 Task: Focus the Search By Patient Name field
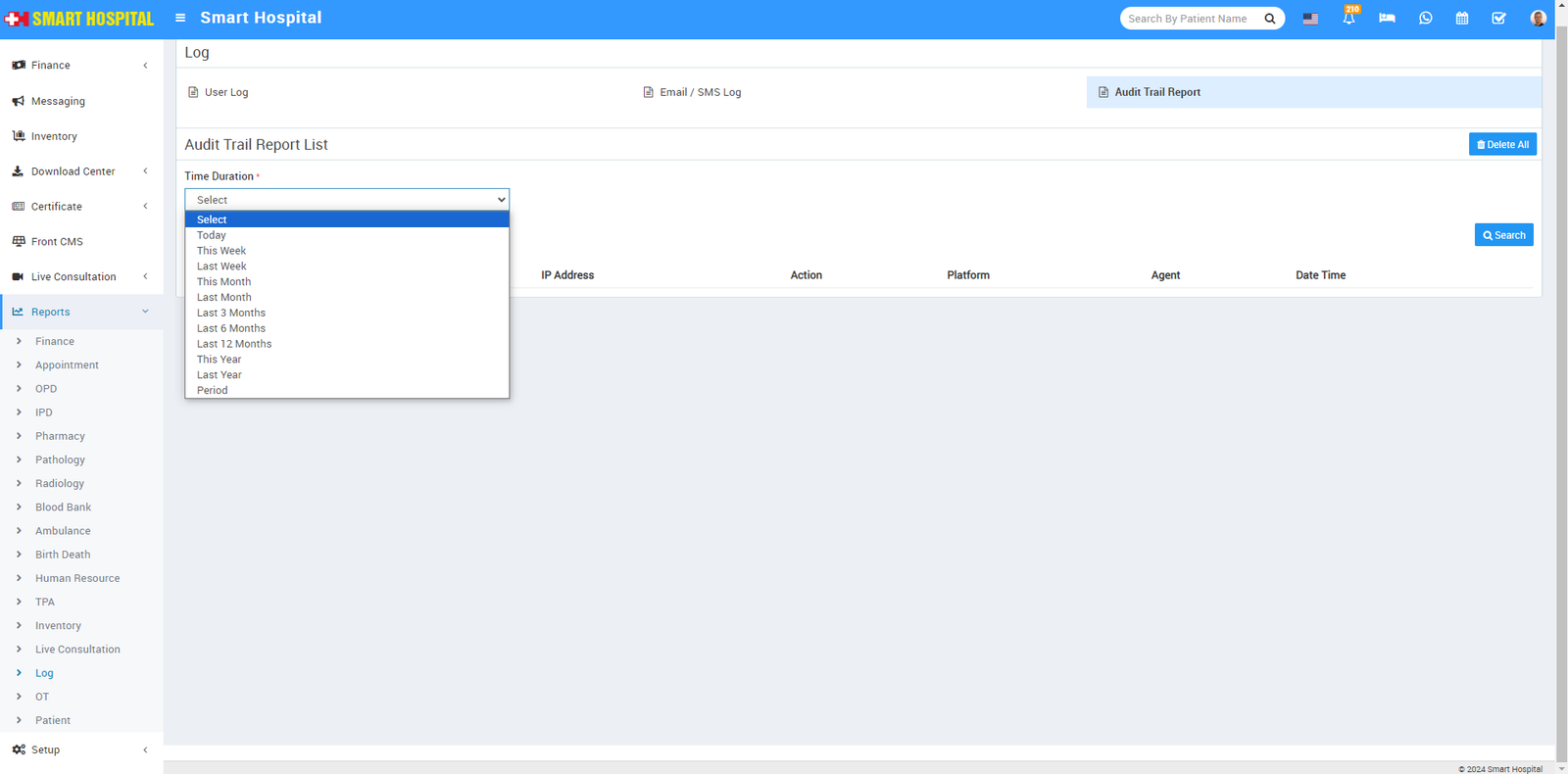1190,19
